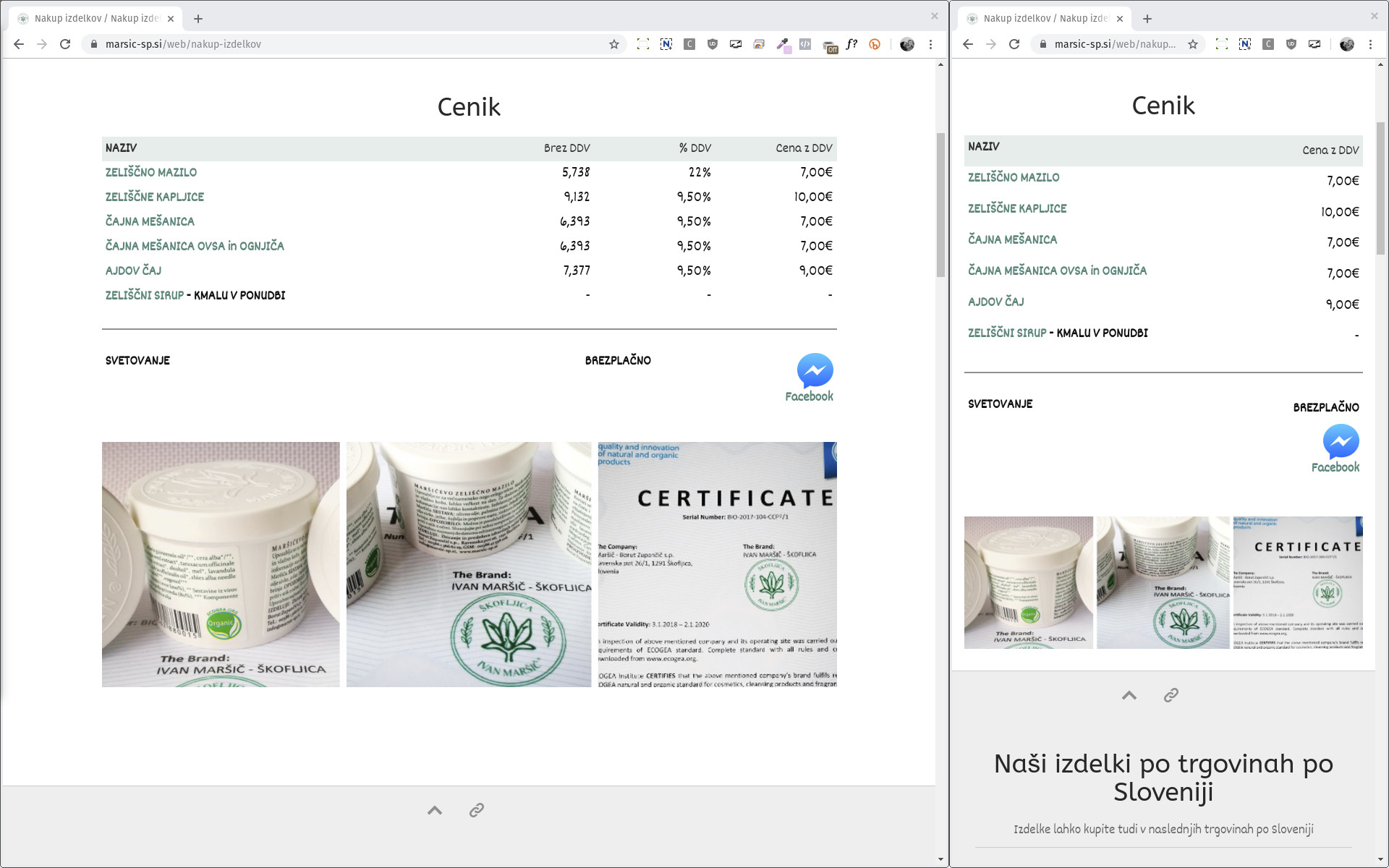
Task: Open the Bitly extension icon
Action: tap(875, 44)
